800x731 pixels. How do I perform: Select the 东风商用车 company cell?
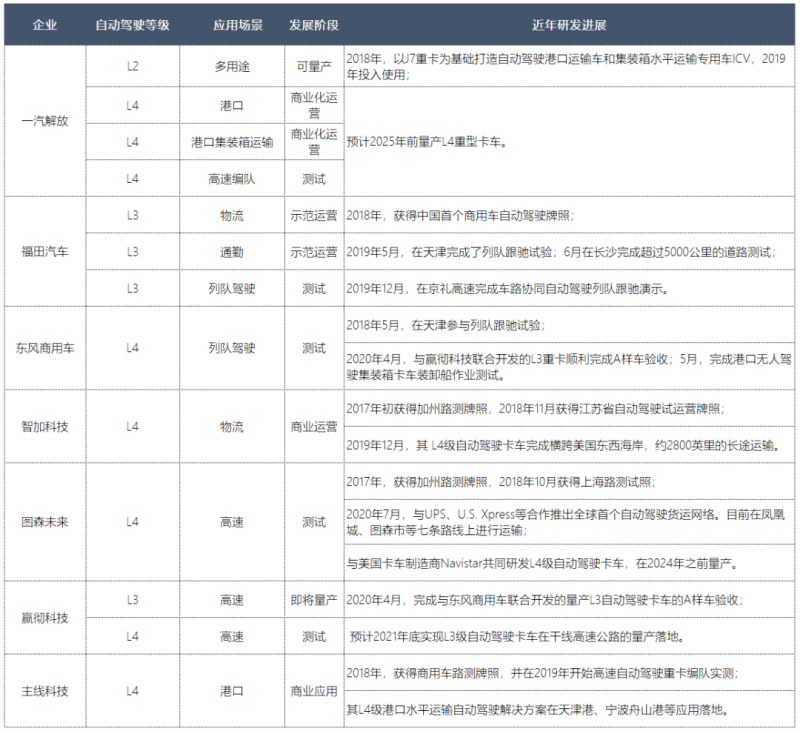pyautogui.click(x=44, y=348)
